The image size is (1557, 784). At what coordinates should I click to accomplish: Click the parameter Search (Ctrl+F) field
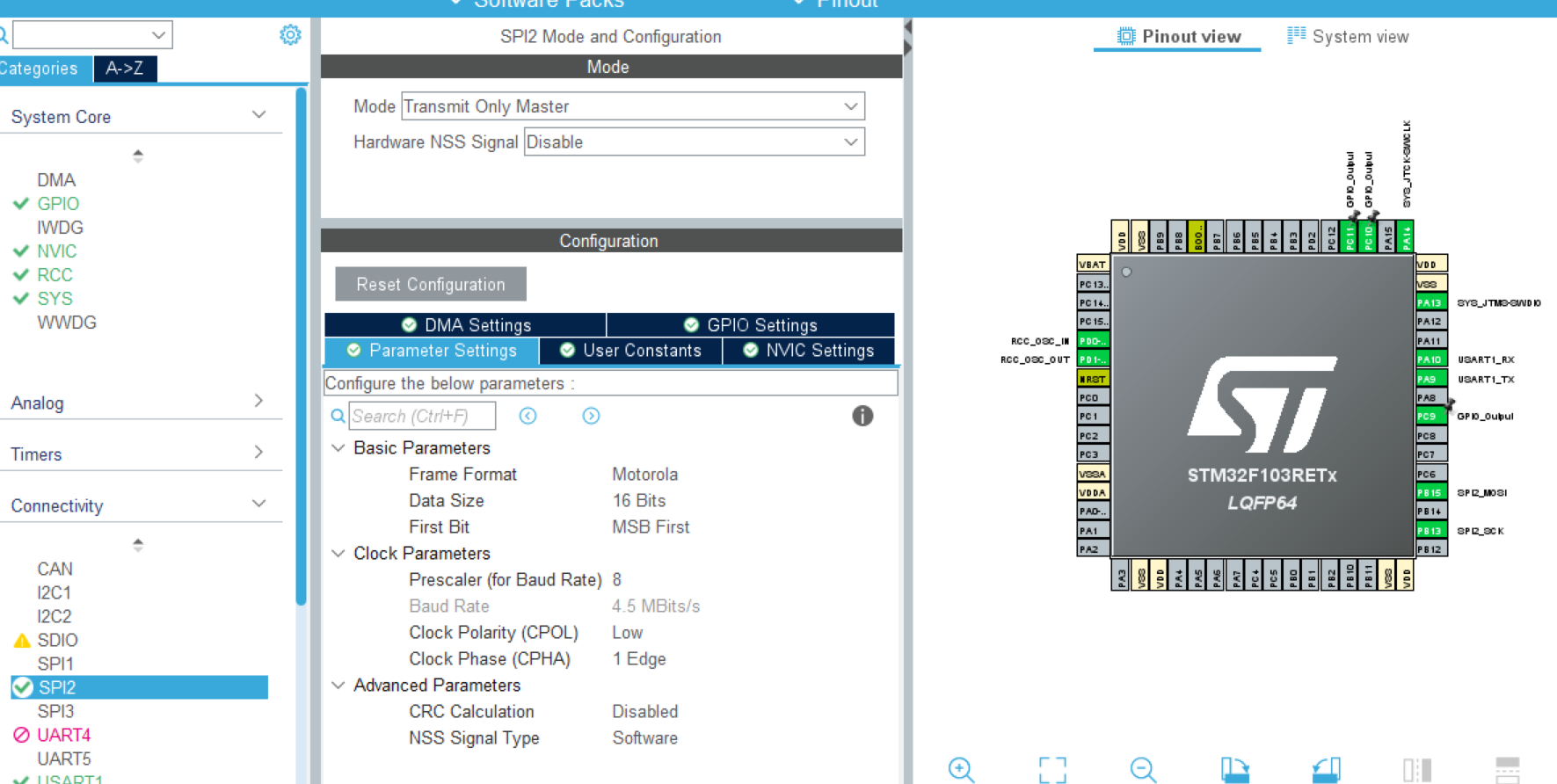422,416
